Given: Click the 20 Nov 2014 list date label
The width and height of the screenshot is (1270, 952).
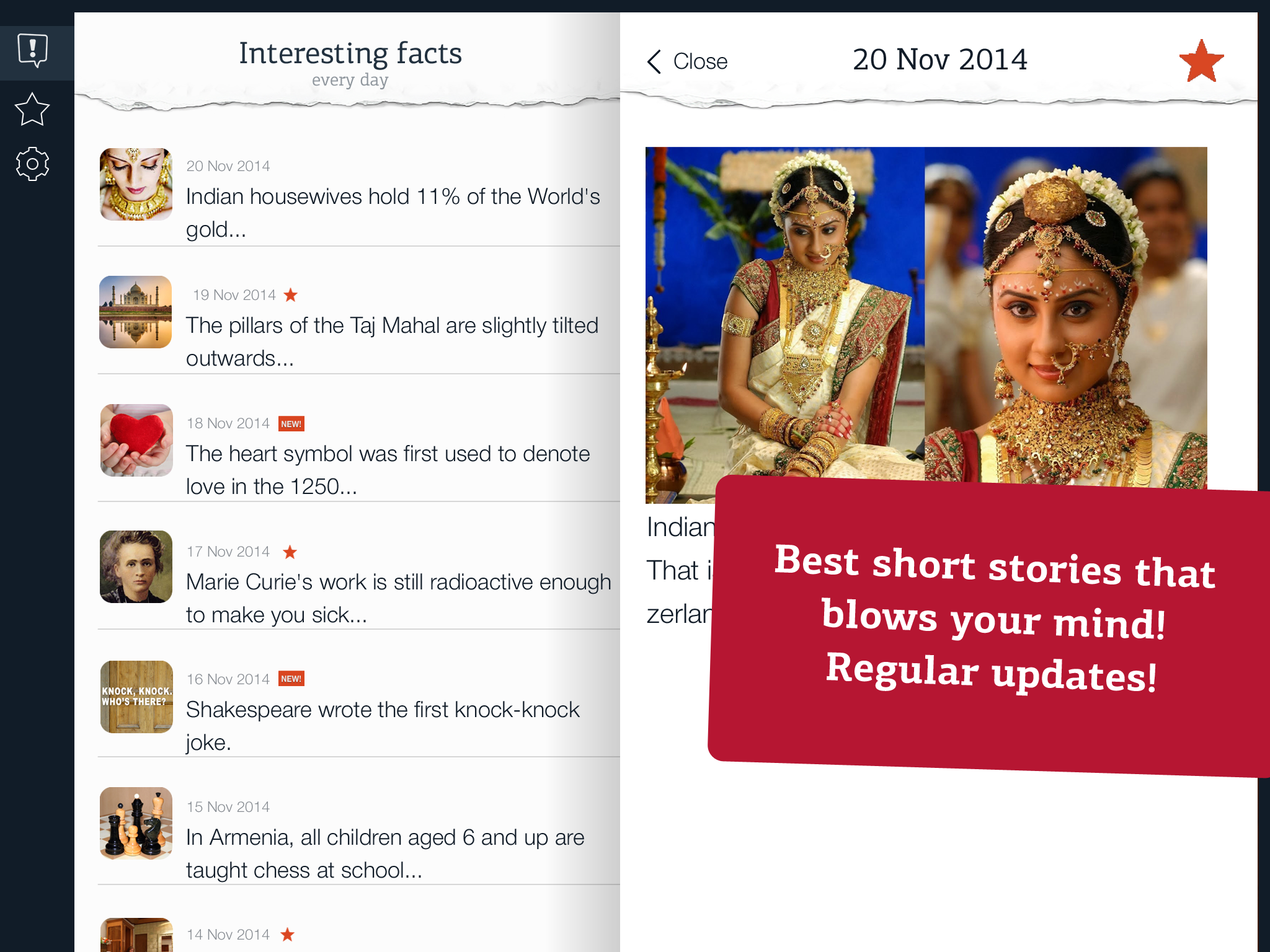Looking at the screenshot, I should point(228,166).
